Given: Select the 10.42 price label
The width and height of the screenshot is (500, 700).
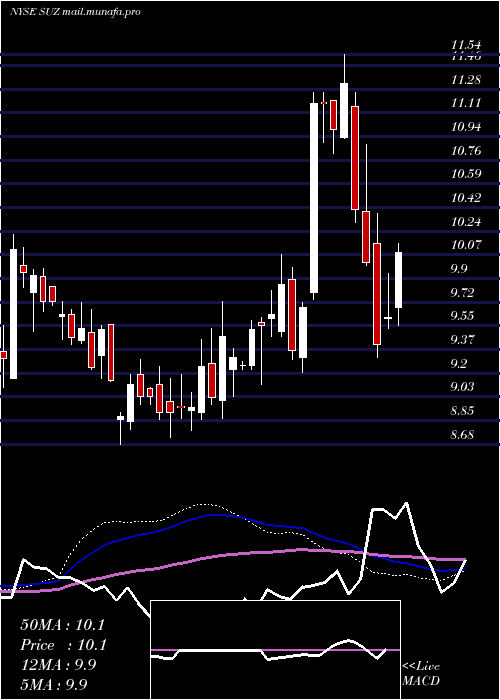Looking at the screenshot, I should pos(466,198).
